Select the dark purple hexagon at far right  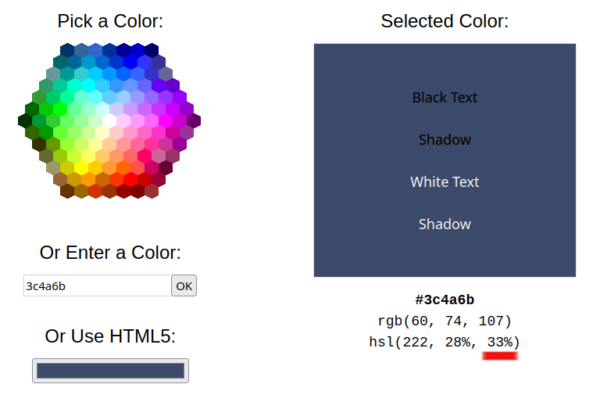[194, 121]
